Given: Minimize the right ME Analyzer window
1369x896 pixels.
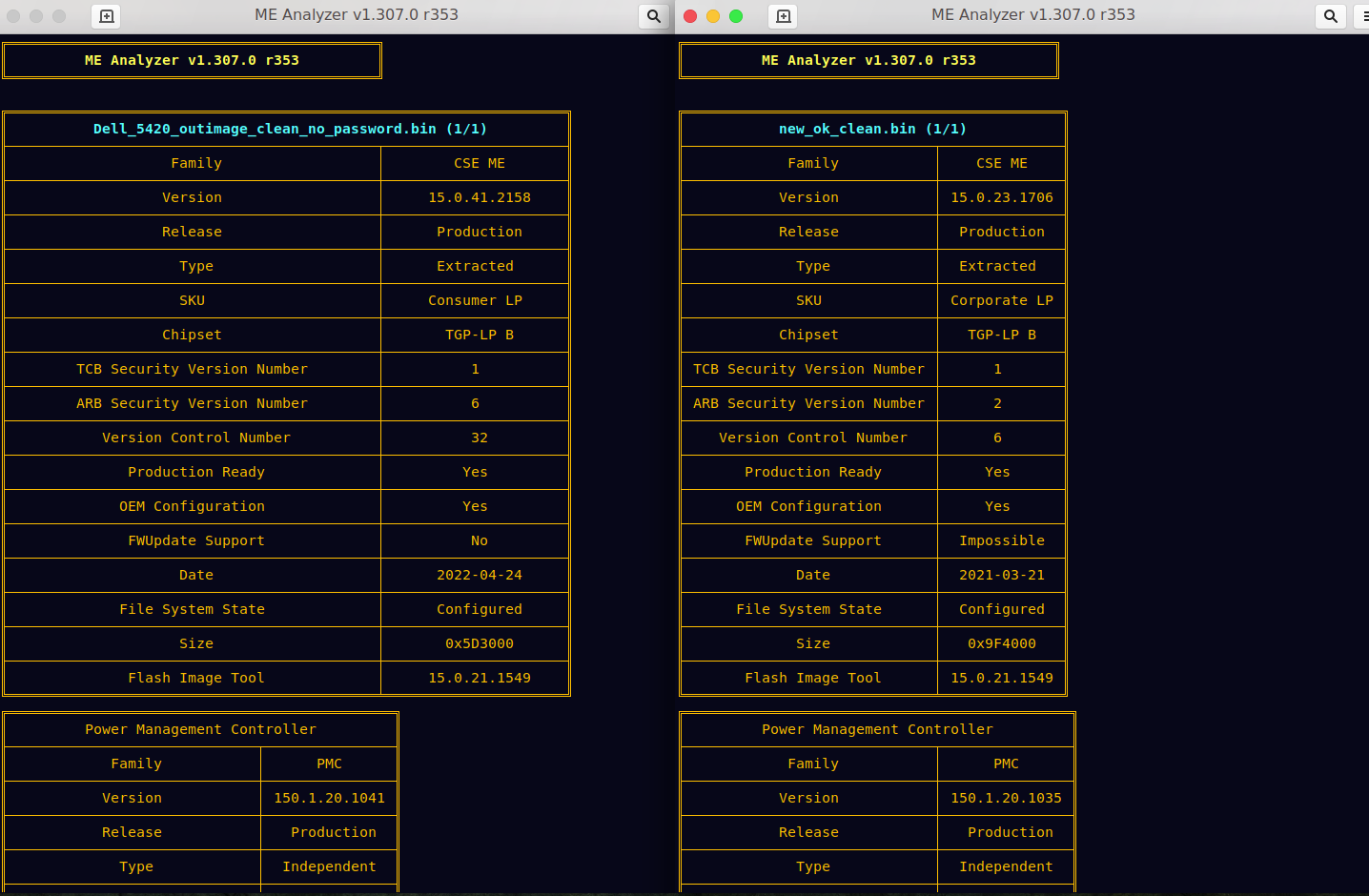Looking at the screenshot, I should tap(713, 16).
